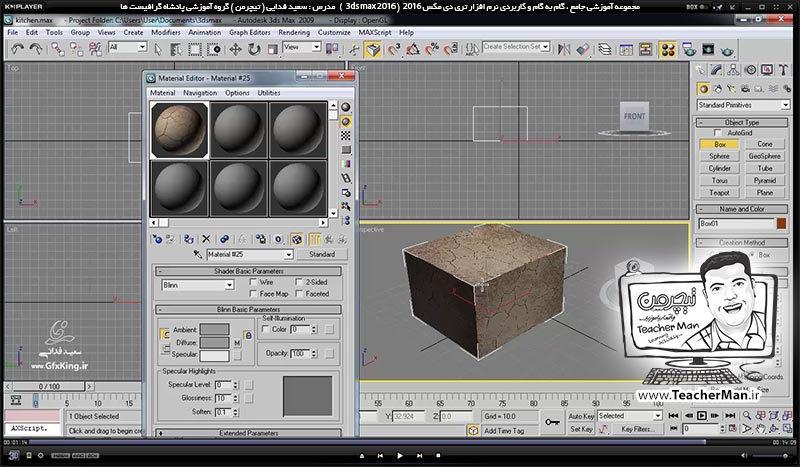Click the Pyramid primitive button
Image resolution: width=800 pixels, height=467 pixels.
(764, 181)
